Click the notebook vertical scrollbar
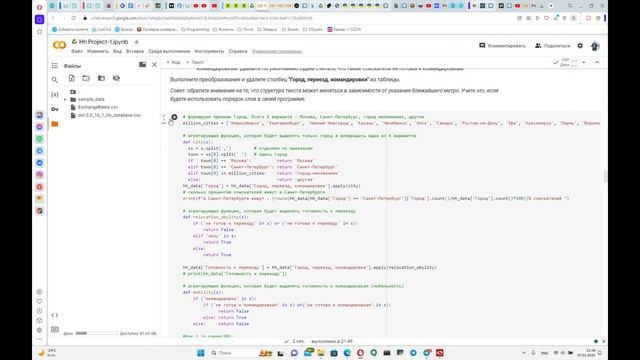Viewport: 640px width, 360px height. [605, 176]
